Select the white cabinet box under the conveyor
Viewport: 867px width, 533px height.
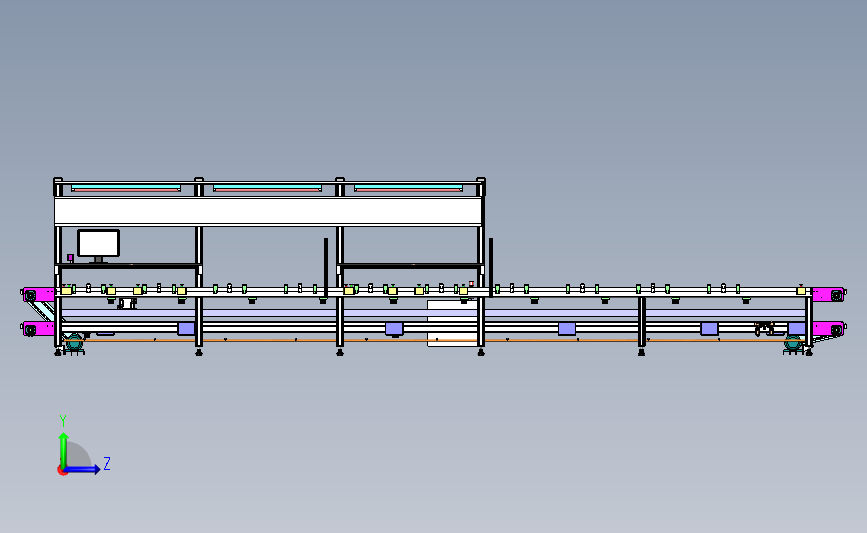coord(452,323)
